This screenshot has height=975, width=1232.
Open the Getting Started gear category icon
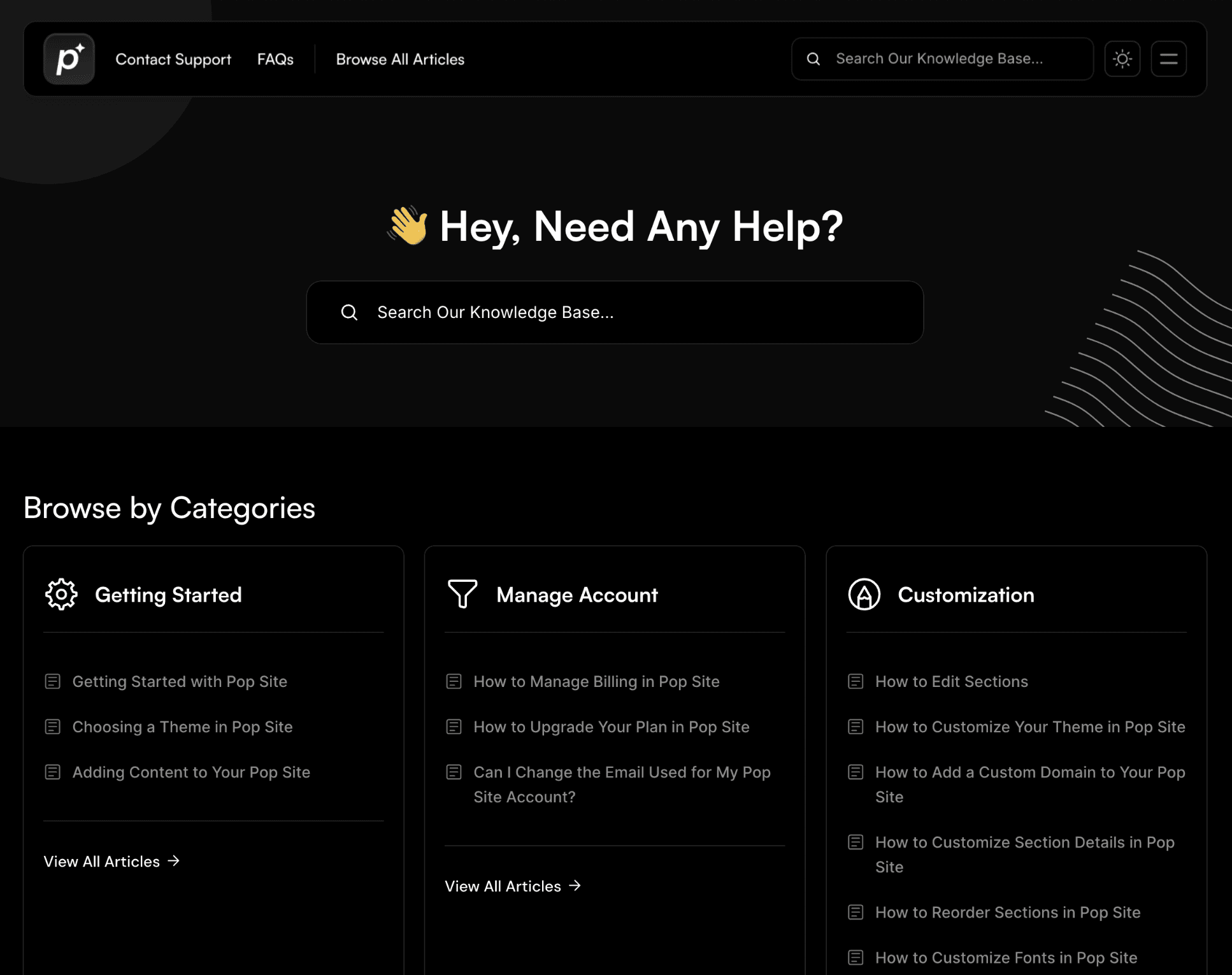click(x=61, y=594)
